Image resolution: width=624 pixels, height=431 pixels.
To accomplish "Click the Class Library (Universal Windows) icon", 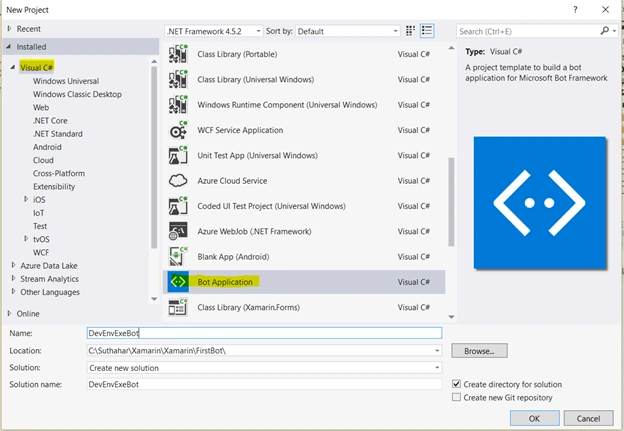I will point(178,79).
